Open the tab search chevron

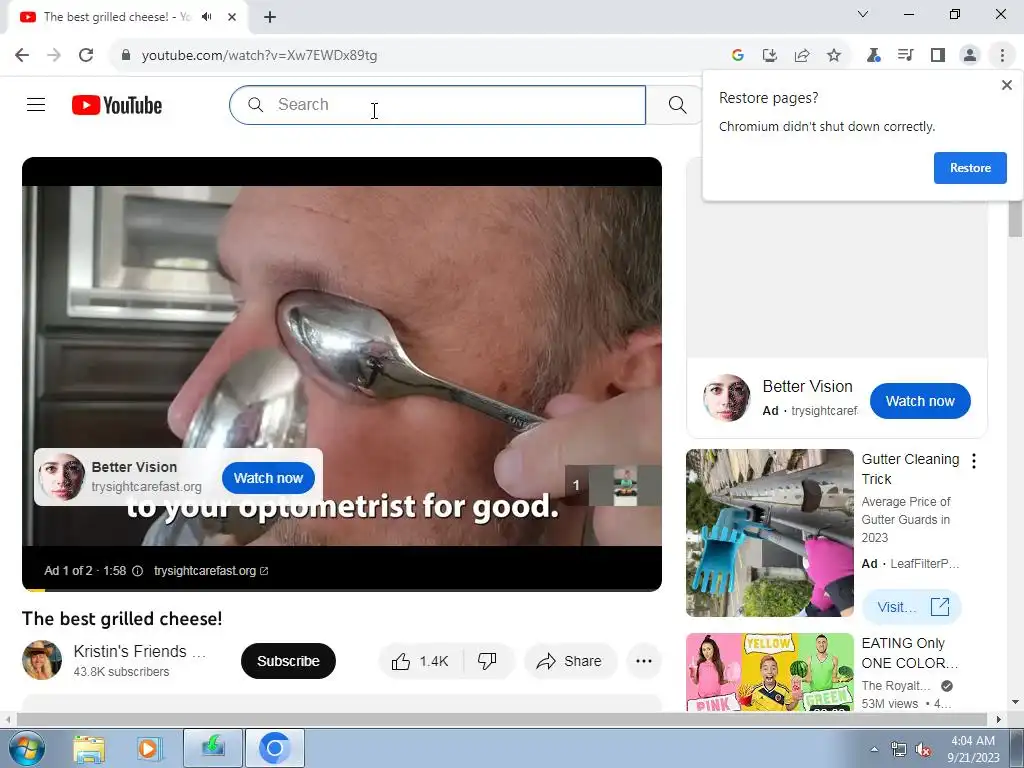863,14
